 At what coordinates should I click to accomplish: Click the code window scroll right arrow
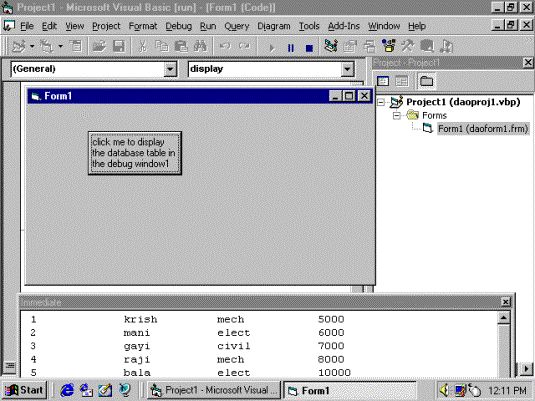tap(526, 369)
